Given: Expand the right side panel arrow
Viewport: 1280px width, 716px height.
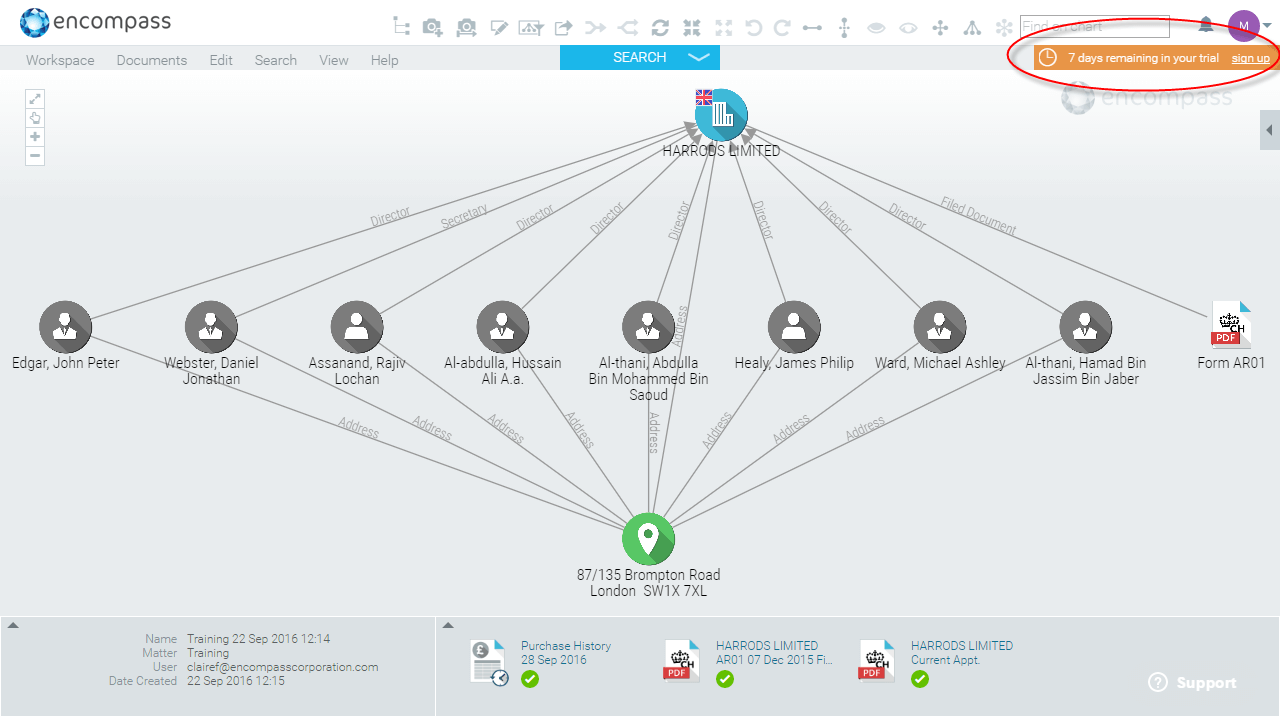Looking at the screenshot, I should pyautogui.click(x=1270, y=130).
